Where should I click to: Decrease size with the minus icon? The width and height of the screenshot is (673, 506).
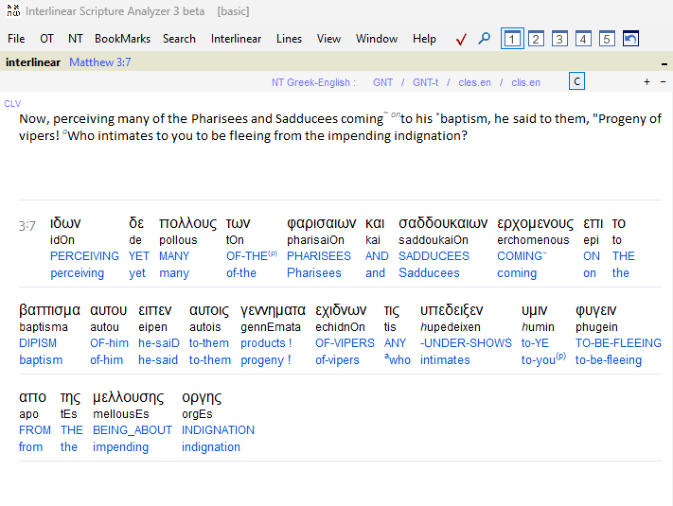[663, 81]
